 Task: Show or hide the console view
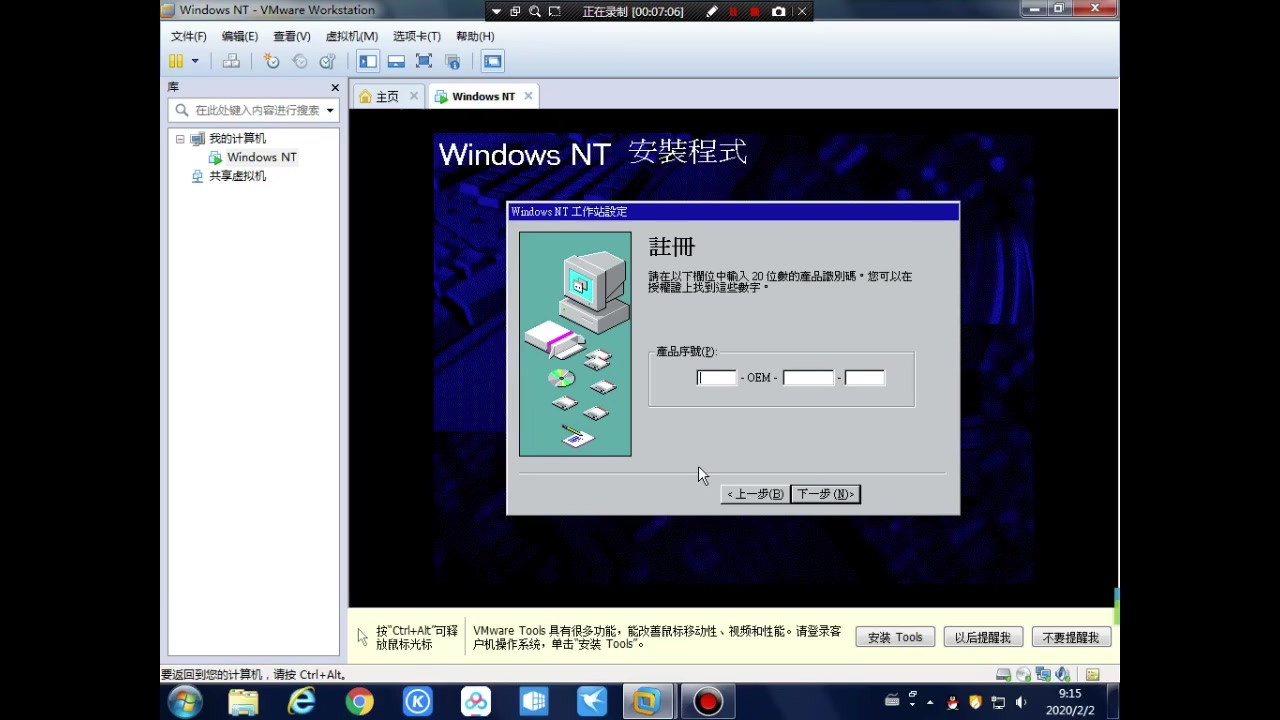[492, 61]
